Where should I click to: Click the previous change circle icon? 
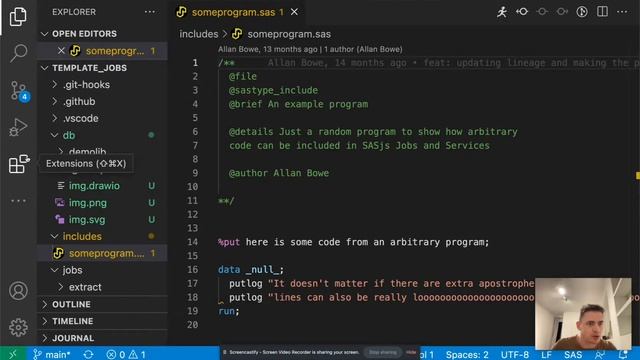[542, 12]
